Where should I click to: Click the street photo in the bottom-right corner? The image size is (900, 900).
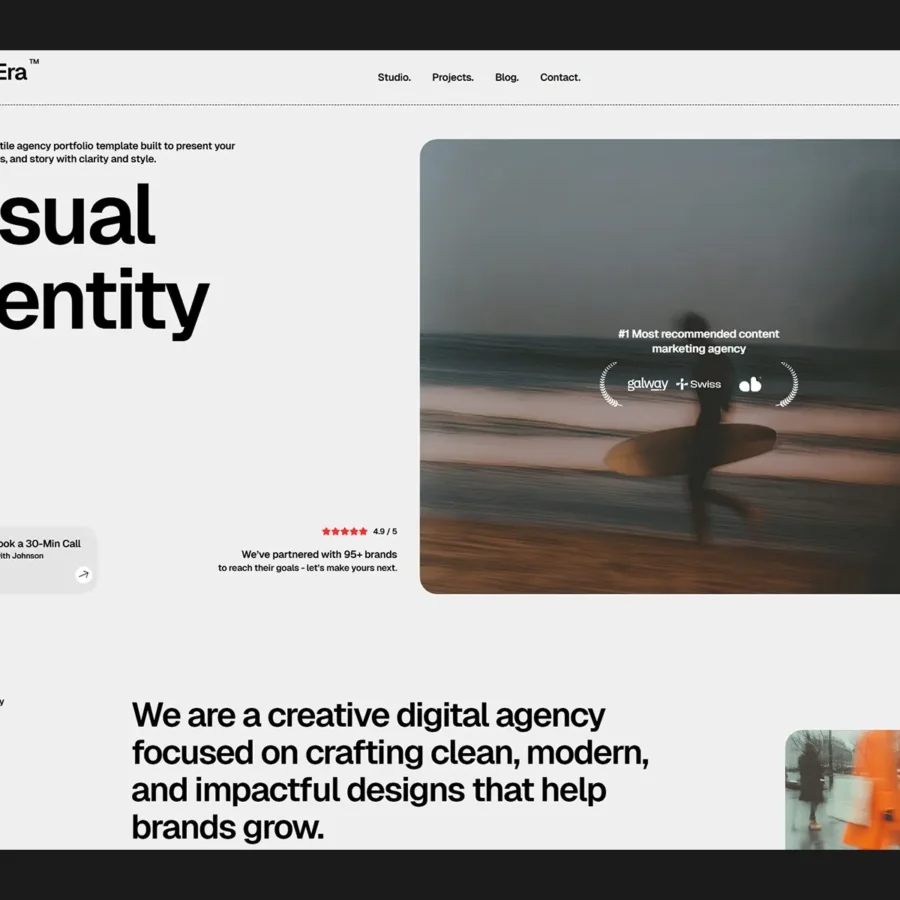[845, 790]
